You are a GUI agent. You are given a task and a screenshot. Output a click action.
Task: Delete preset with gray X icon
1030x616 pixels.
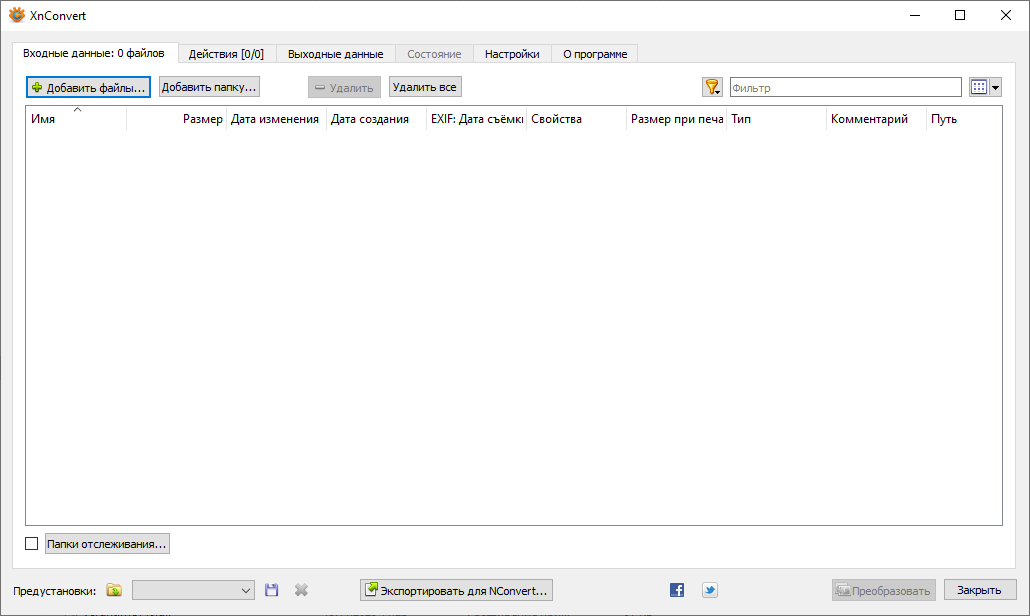pos(301,590)
